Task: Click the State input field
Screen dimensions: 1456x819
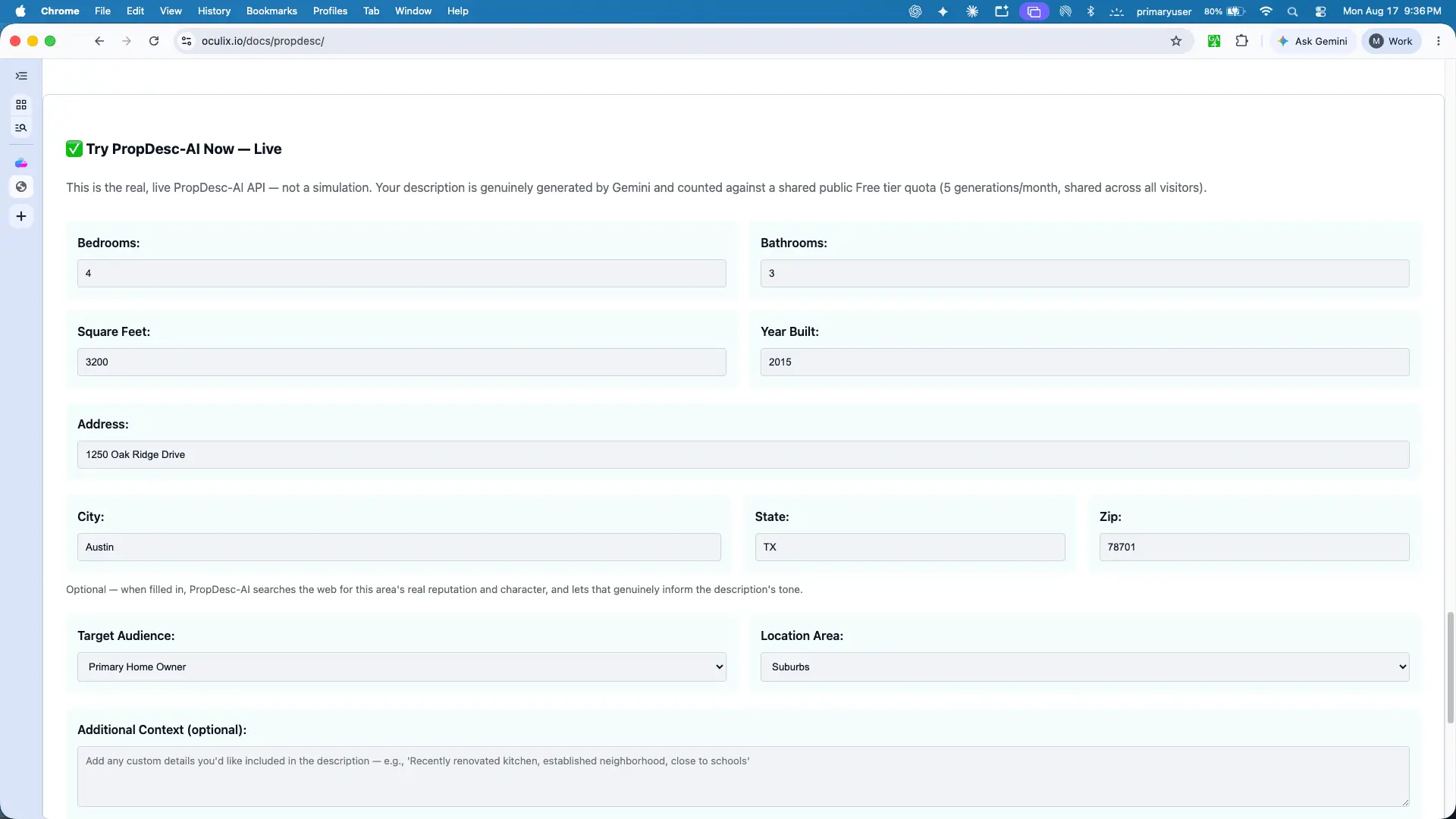Action: [x=910, y=548]
